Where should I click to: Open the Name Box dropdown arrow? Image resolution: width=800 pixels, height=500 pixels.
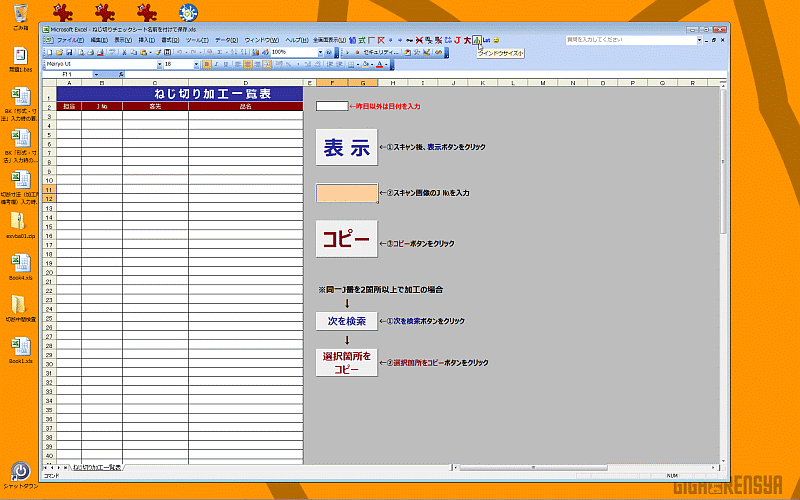click(x=96, y=74)
